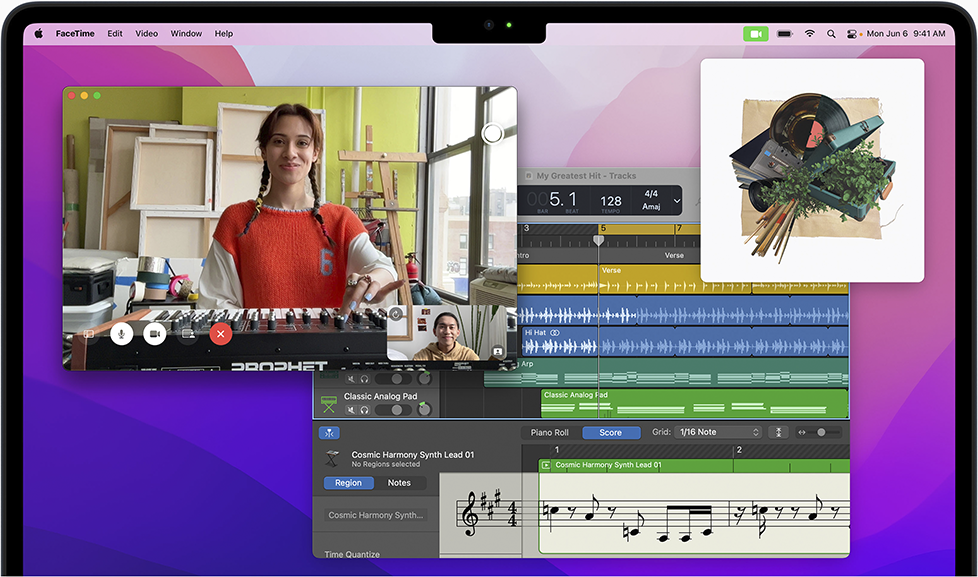The image size is (978, 577).
Task: Click the vertical auto zoom button in editor
Action: pos(778,432)
